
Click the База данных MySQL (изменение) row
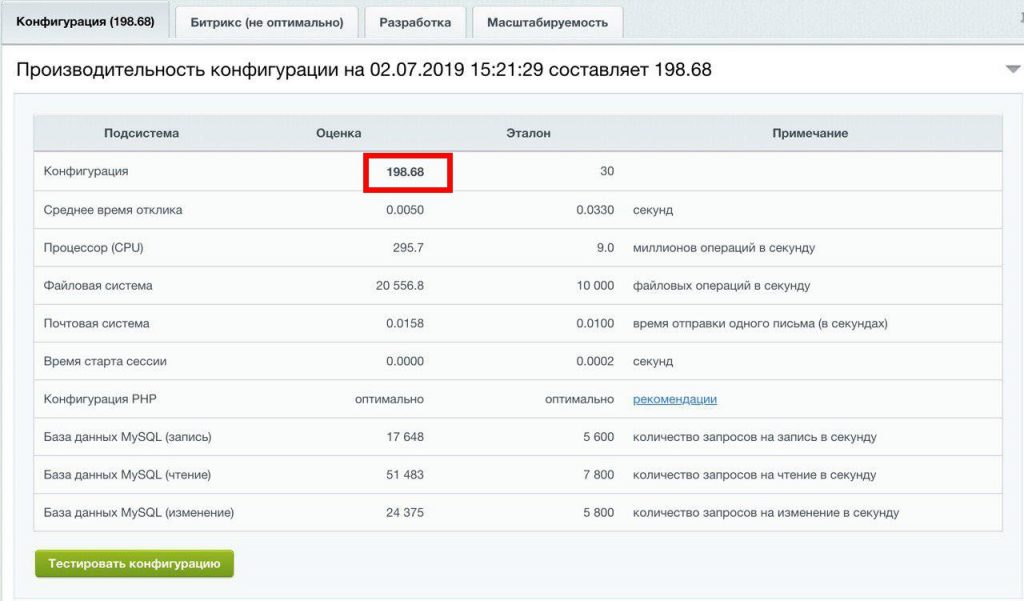click(138, 513)
